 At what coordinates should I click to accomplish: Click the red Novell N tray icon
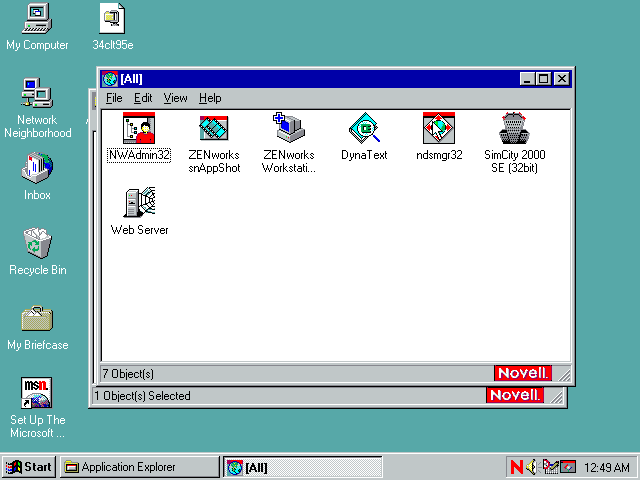(516, 467)
